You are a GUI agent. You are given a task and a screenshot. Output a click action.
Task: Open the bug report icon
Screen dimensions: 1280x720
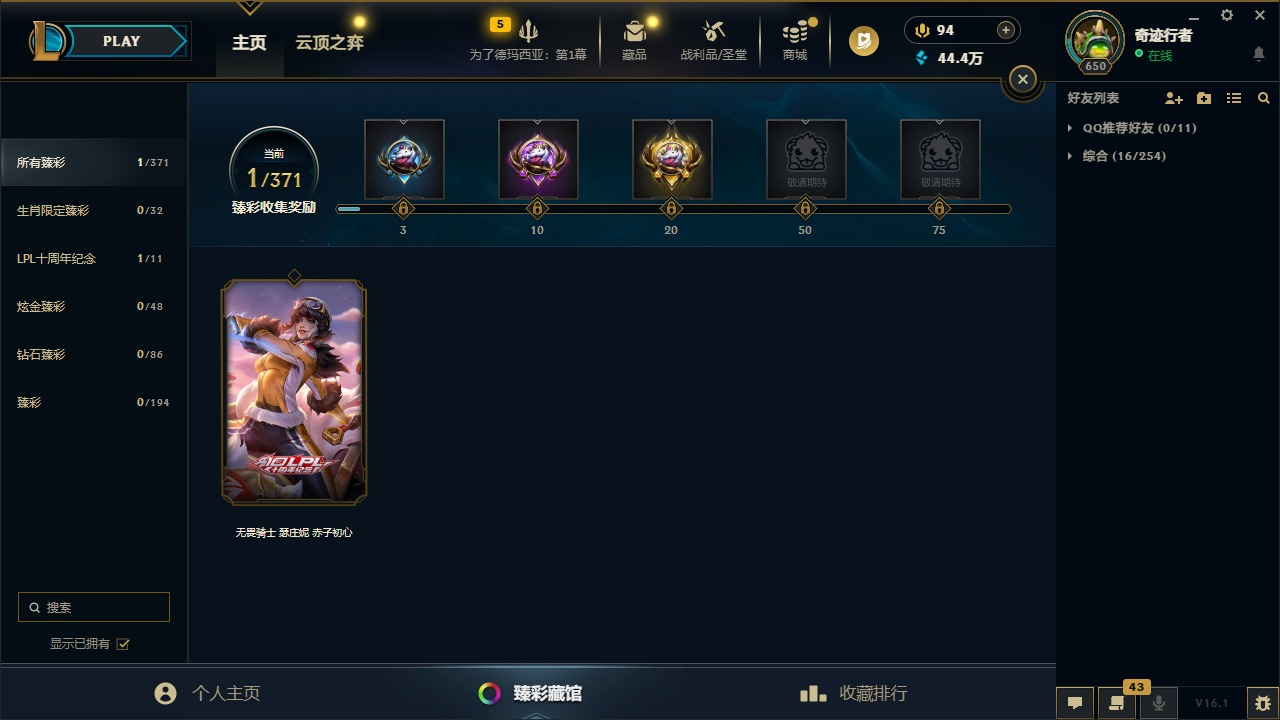[x=1263, y=703]
